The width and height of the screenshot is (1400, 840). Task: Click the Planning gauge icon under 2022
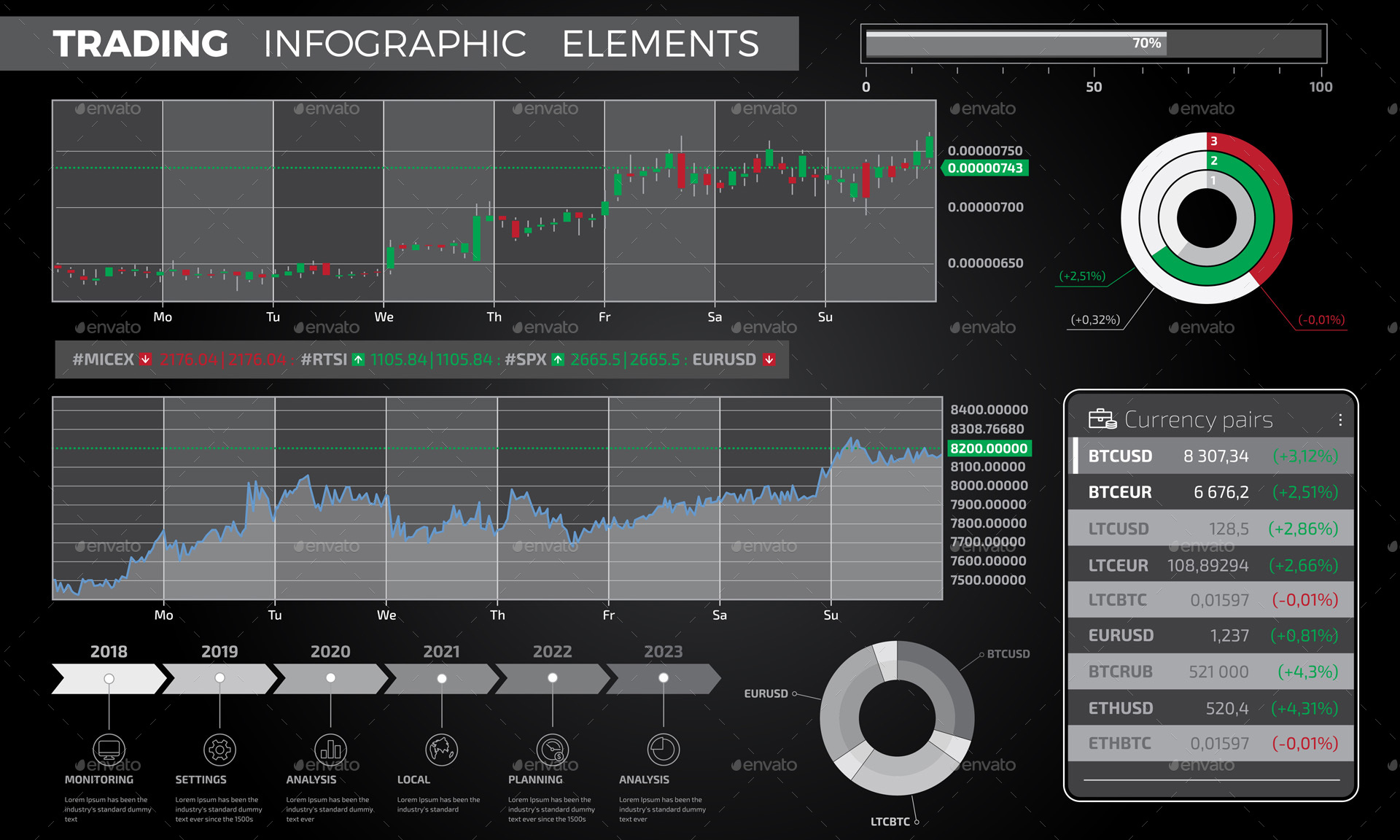coord(553,750)
